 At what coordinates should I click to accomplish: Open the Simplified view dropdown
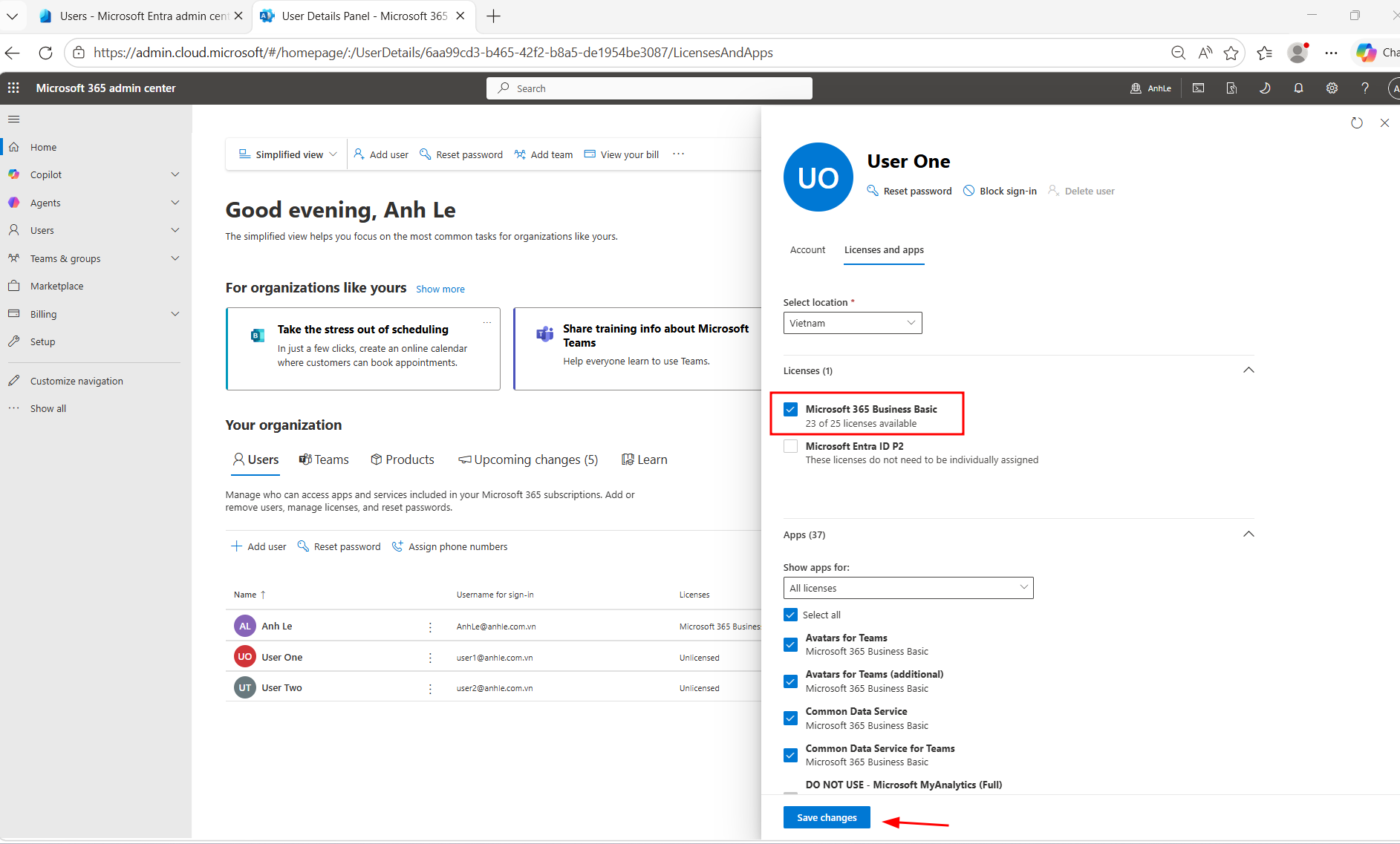click(x=288, y=154)
